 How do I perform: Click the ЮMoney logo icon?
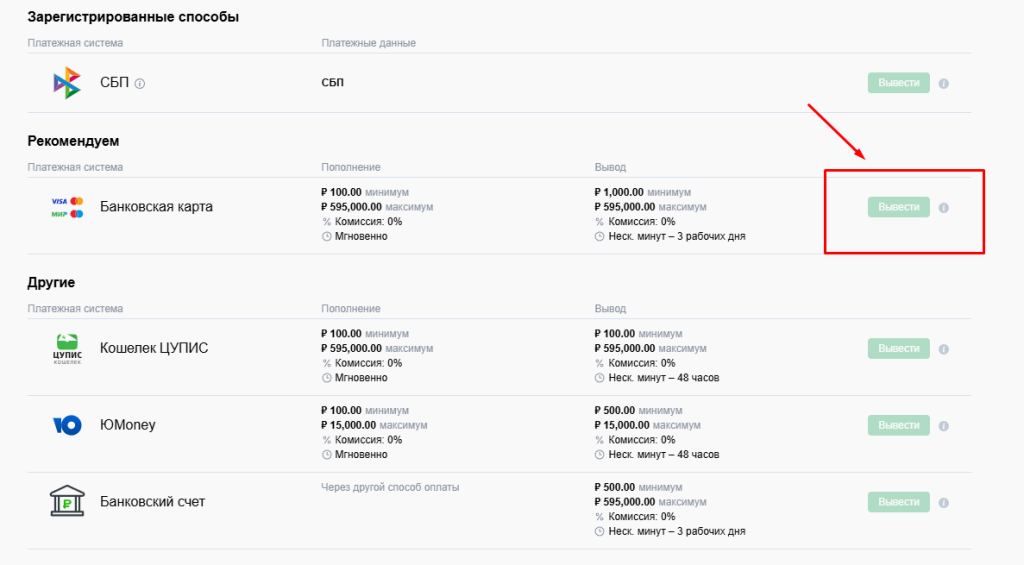click(67, 425)
